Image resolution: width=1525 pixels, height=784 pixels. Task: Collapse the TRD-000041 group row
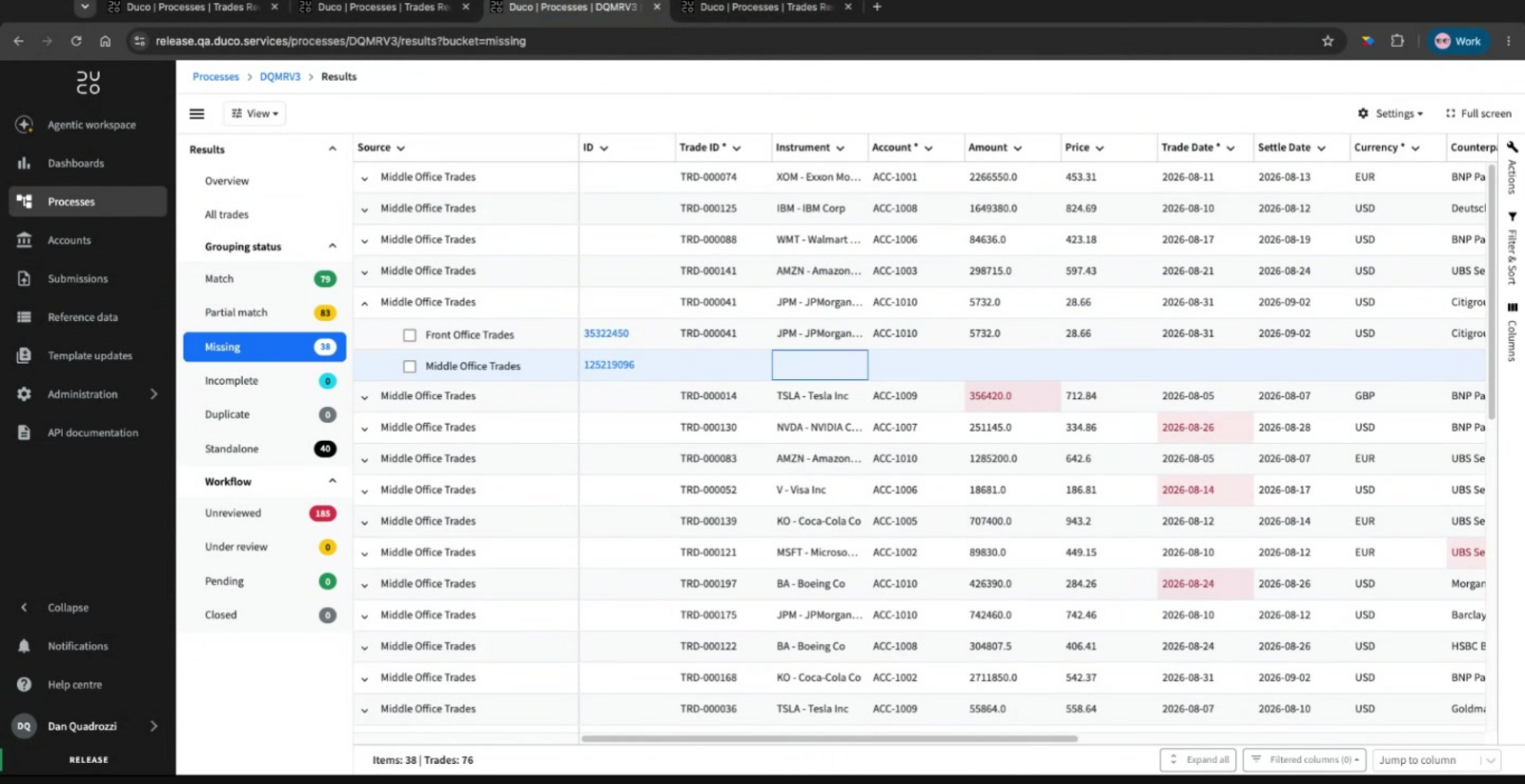tap(364, 303)
